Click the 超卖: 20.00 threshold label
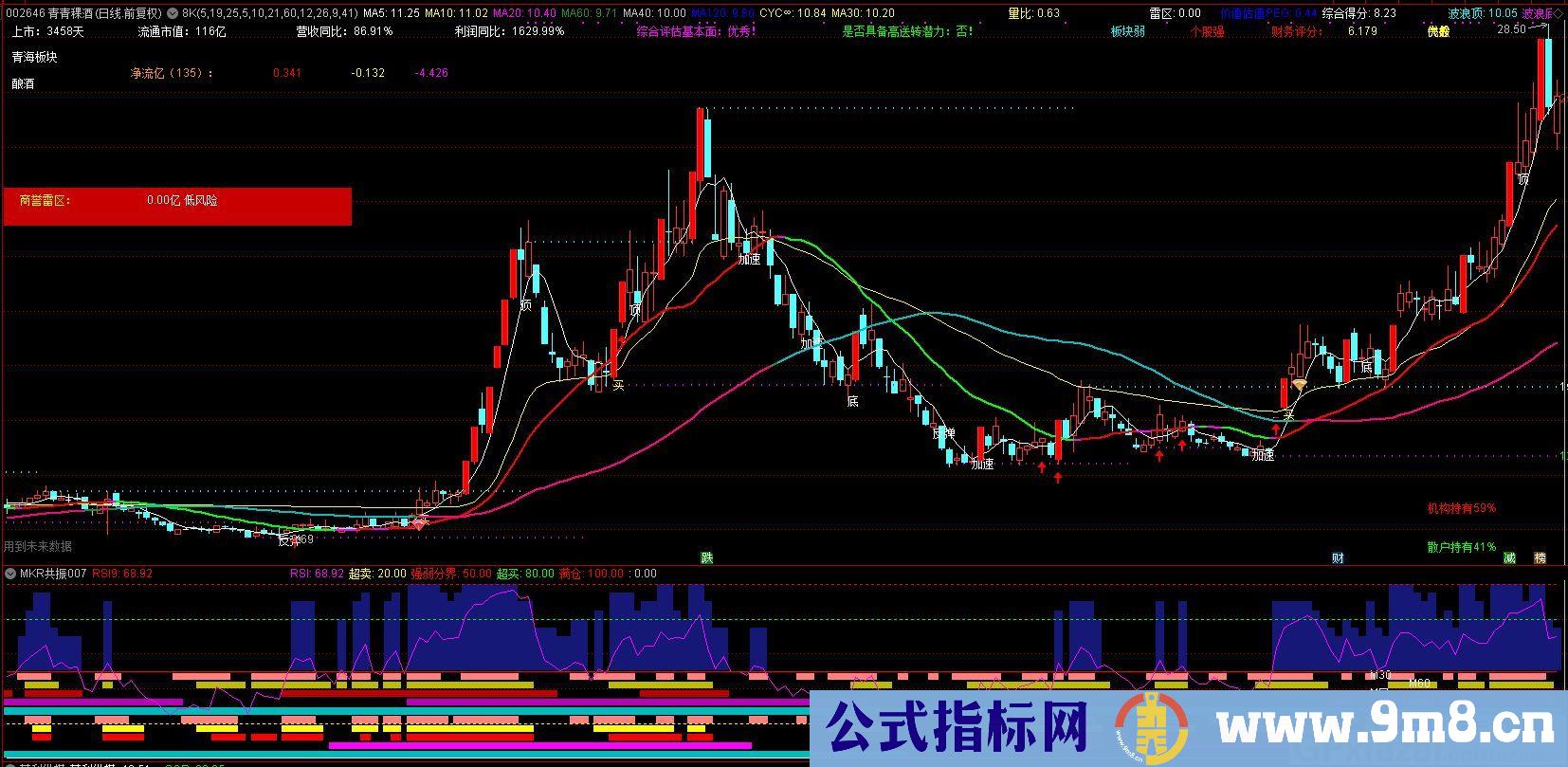Screen dimensions: 1568x767 (376, 574)
